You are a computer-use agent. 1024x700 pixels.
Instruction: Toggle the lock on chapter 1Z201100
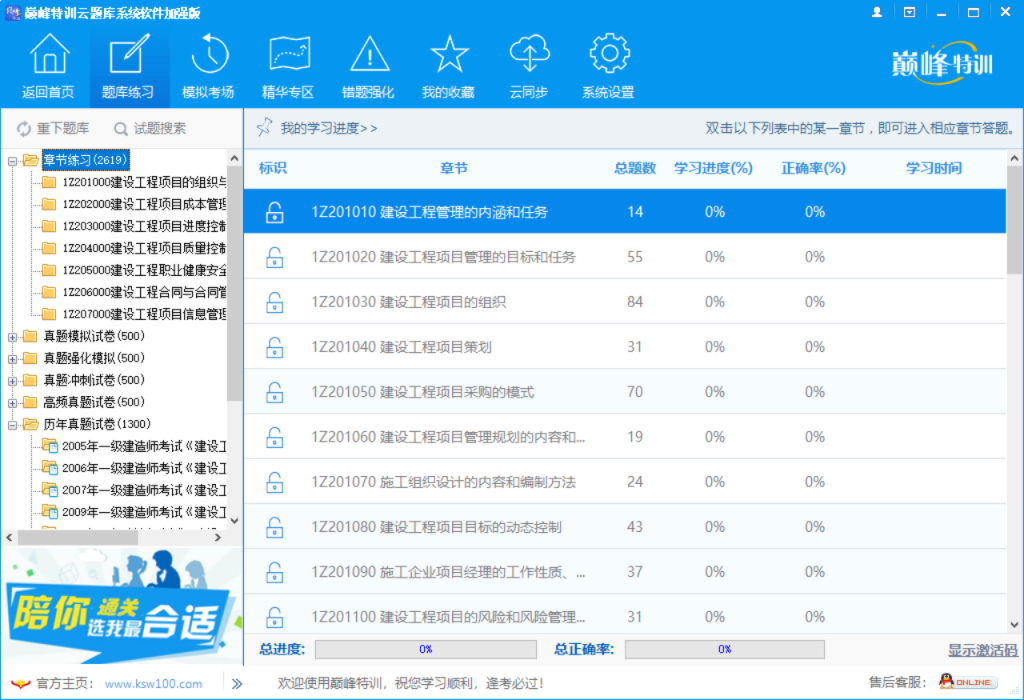274,614
